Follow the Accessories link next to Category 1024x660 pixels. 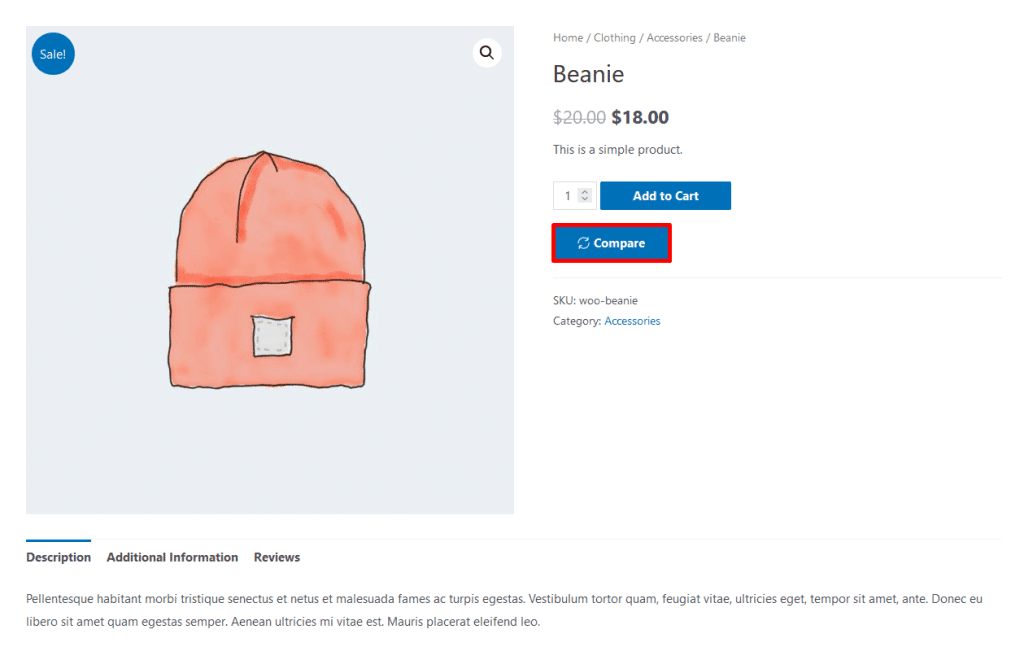coord(632,321)
